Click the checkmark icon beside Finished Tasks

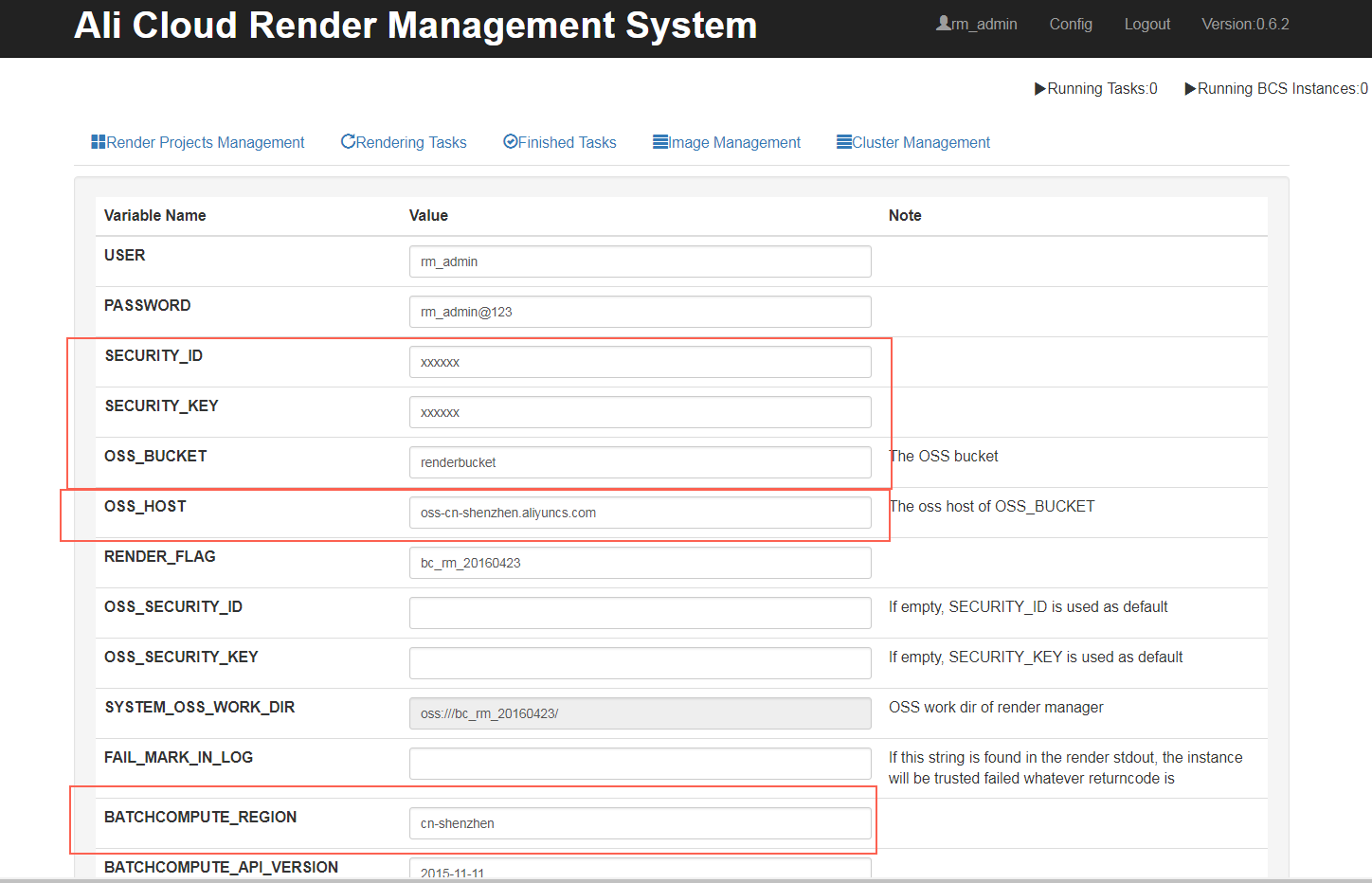click(510, 142)
